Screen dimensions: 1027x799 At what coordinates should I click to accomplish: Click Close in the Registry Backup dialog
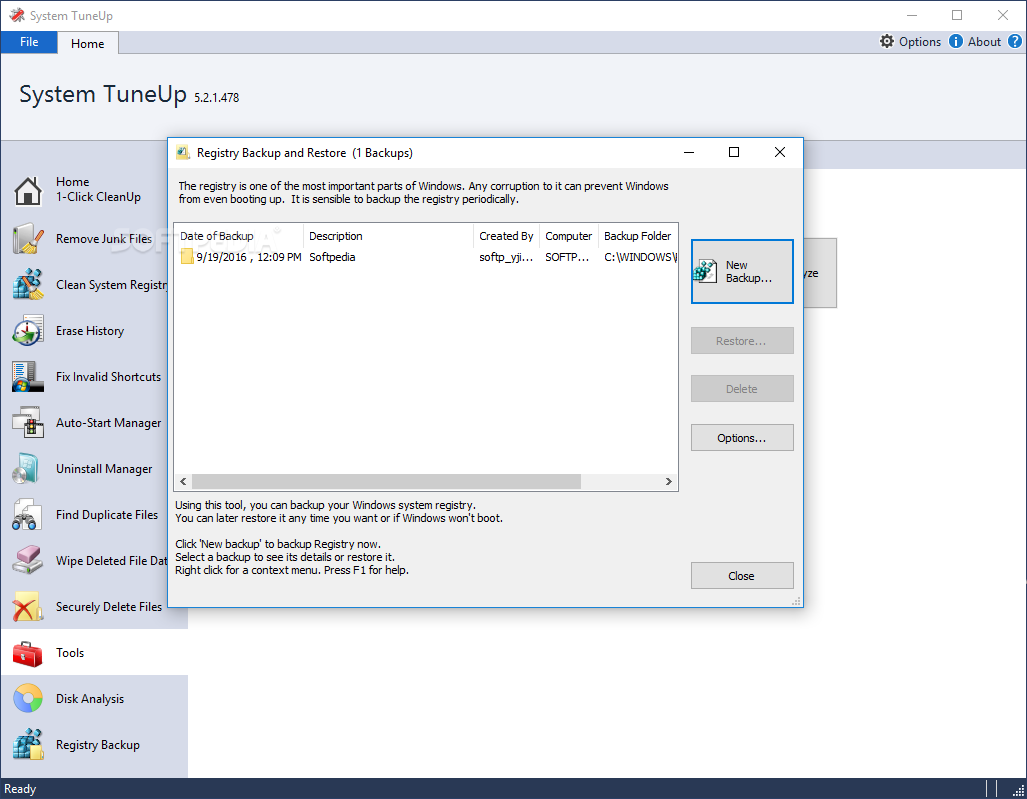click(742, 576)
